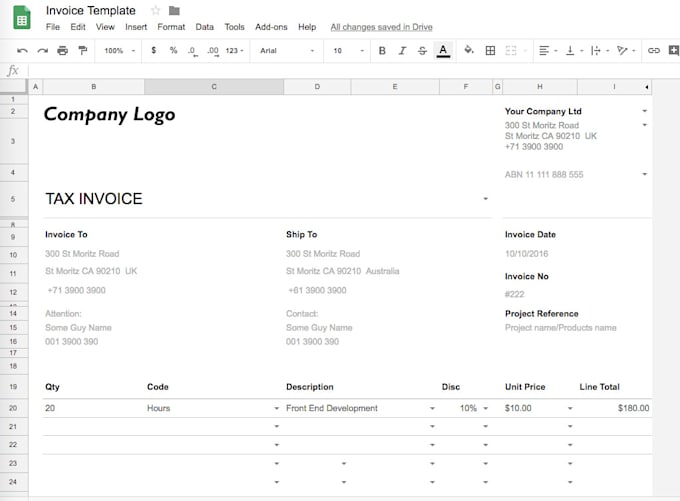Click the Insert link icon
Screen dimensions: 680x501
[654, 51]
